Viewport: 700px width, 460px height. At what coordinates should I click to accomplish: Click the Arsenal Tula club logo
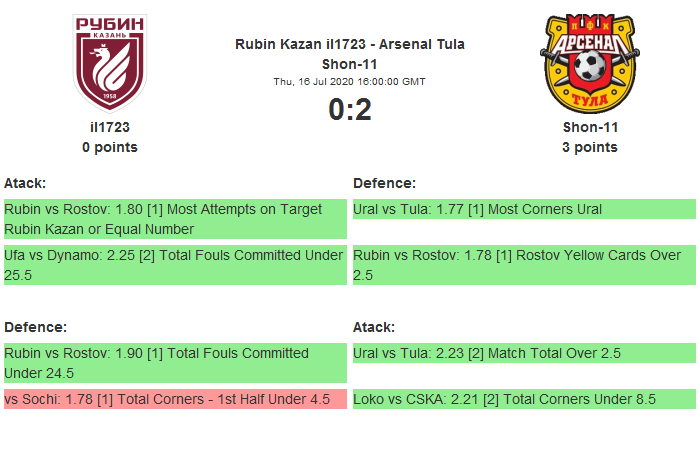(x=590, y=63)
